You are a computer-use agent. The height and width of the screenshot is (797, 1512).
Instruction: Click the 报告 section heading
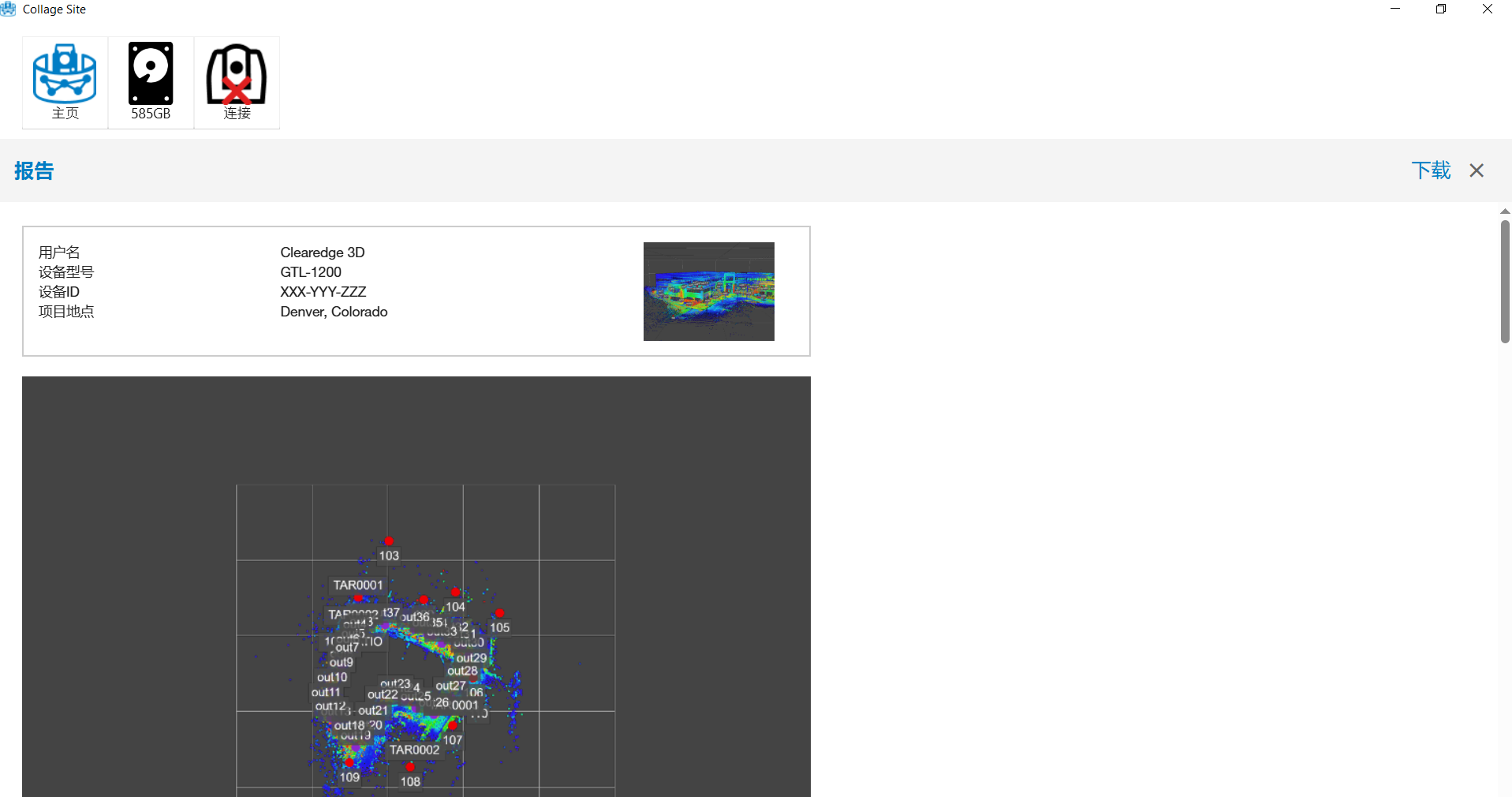34,171
